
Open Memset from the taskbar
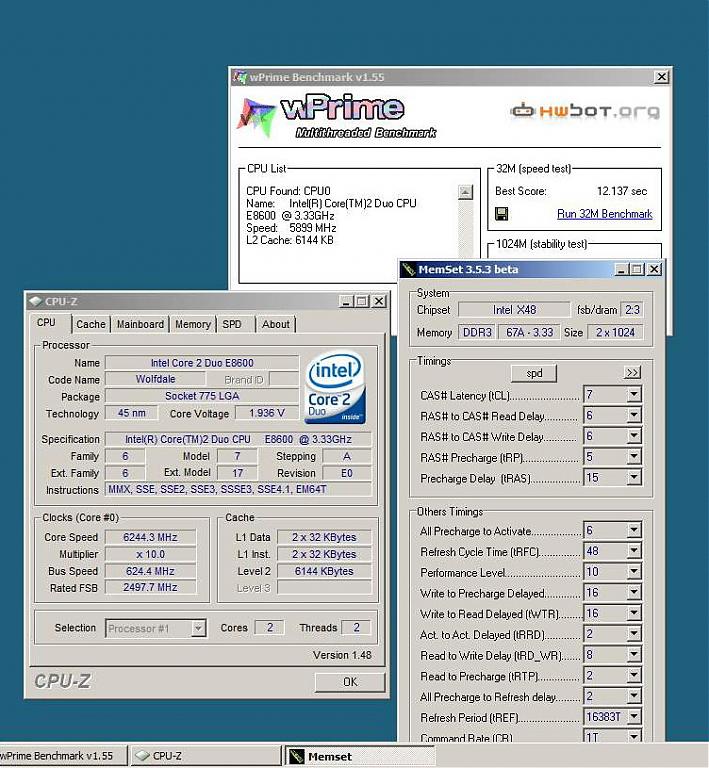tap(359, 756)
